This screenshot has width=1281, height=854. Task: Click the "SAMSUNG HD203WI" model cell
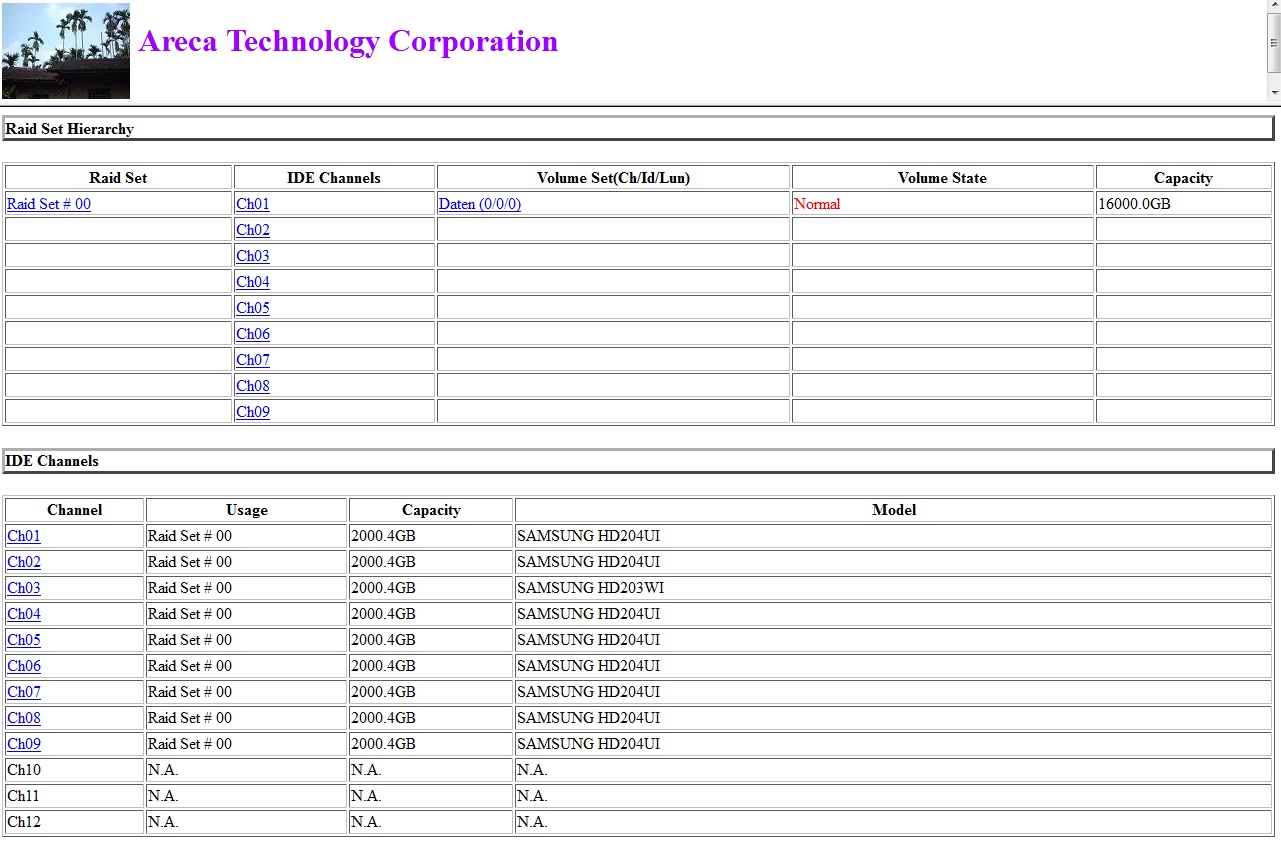894,588
